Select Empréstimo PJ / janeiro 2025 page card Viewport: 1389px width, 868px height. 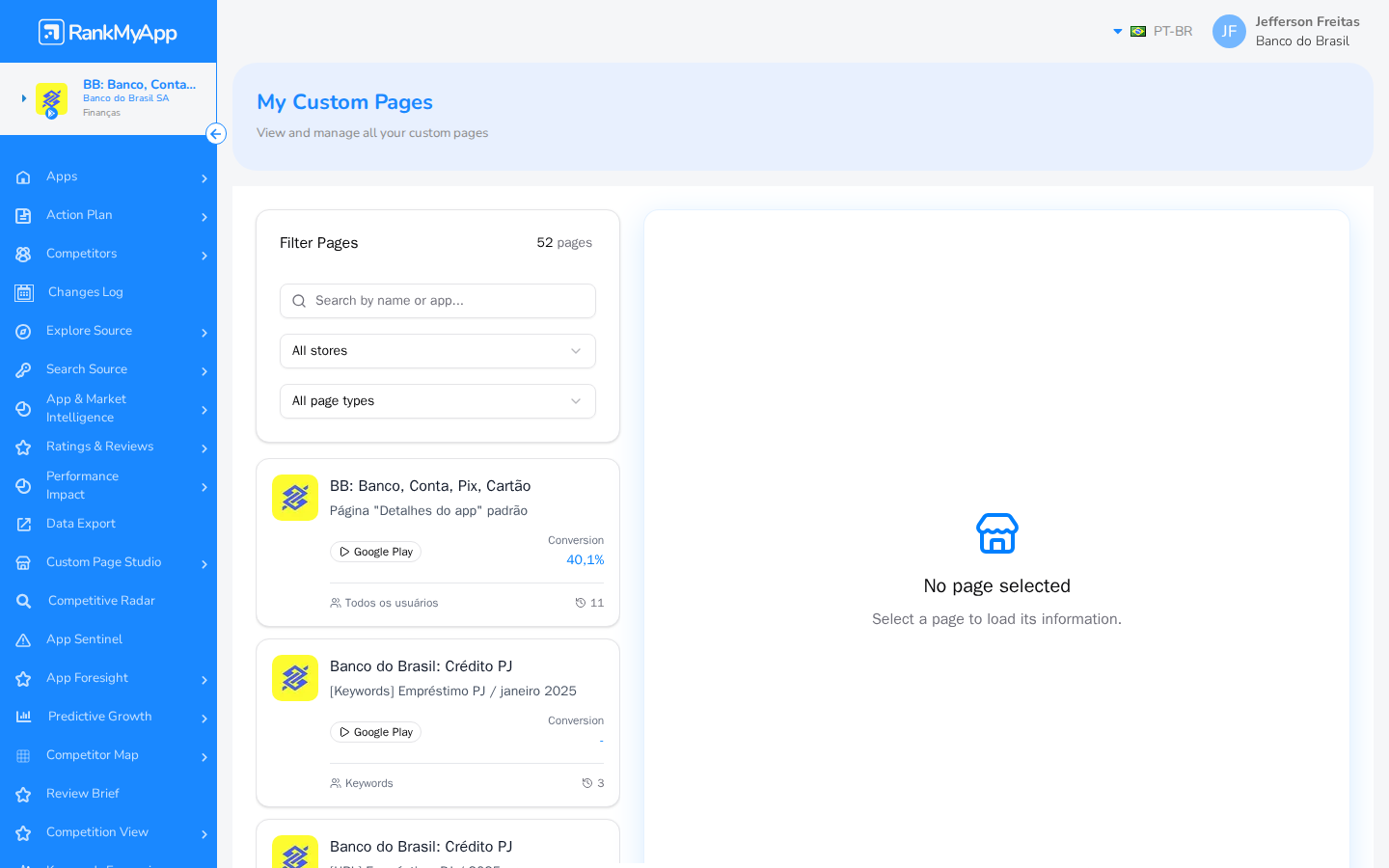(x=438, y=723)
